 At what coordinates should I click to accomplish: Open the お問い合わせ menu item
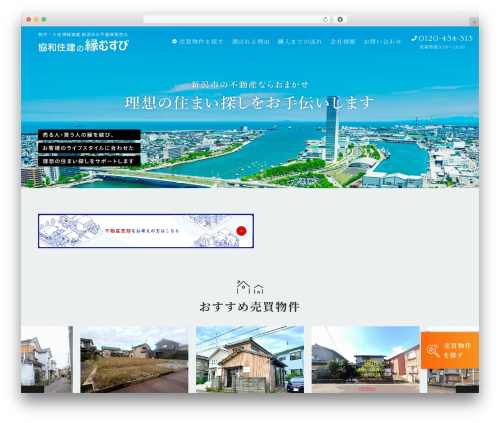point(382,42)
